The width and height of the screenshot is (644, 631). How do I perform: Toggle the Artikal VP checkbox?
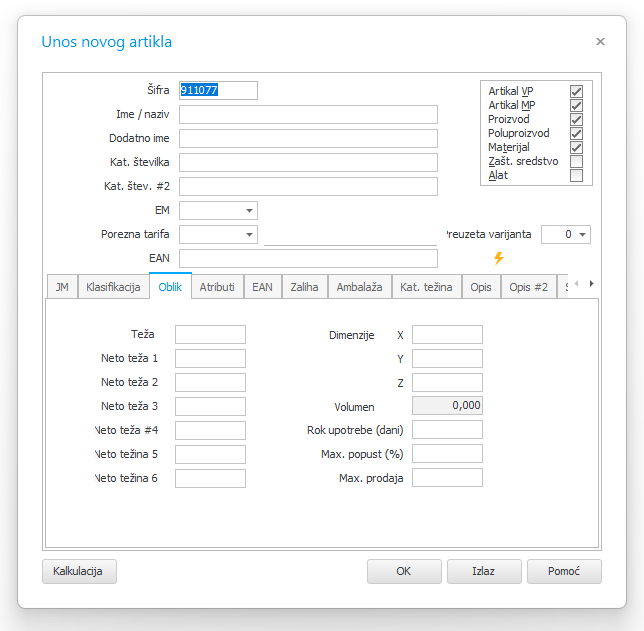coord(576,91)
